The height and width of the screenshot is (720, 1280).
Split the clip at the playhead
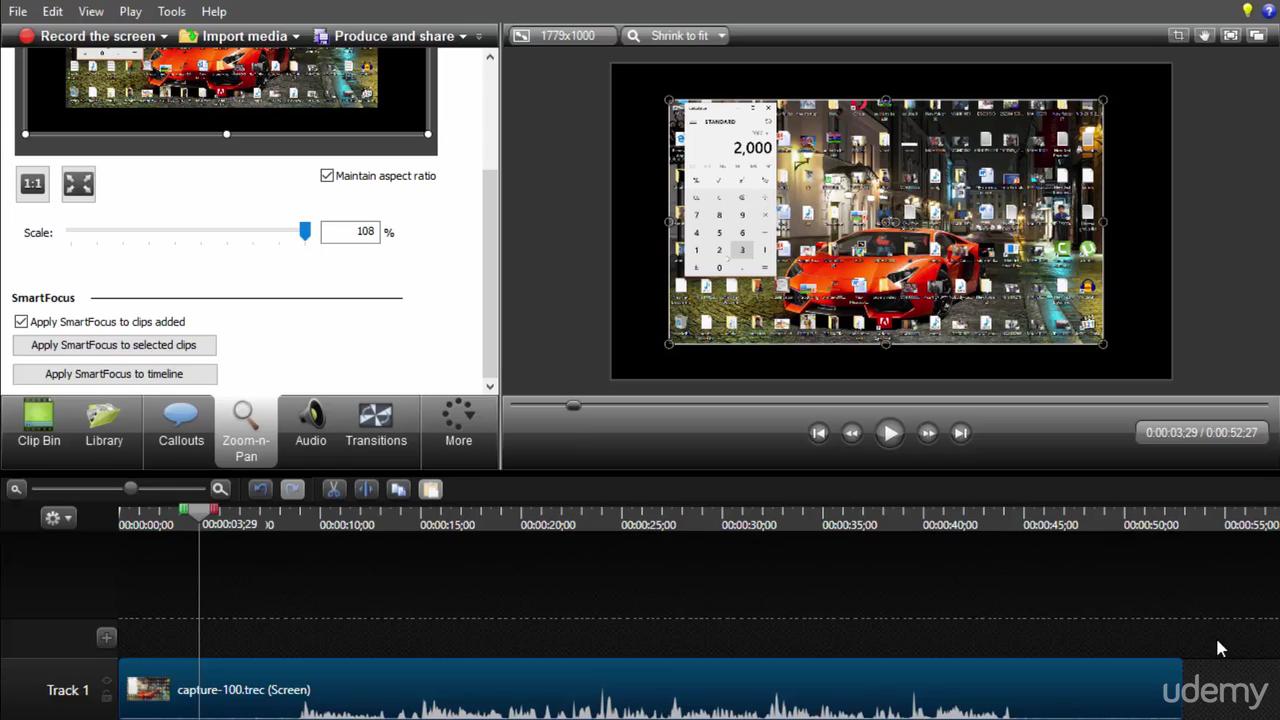coord(365,489)
